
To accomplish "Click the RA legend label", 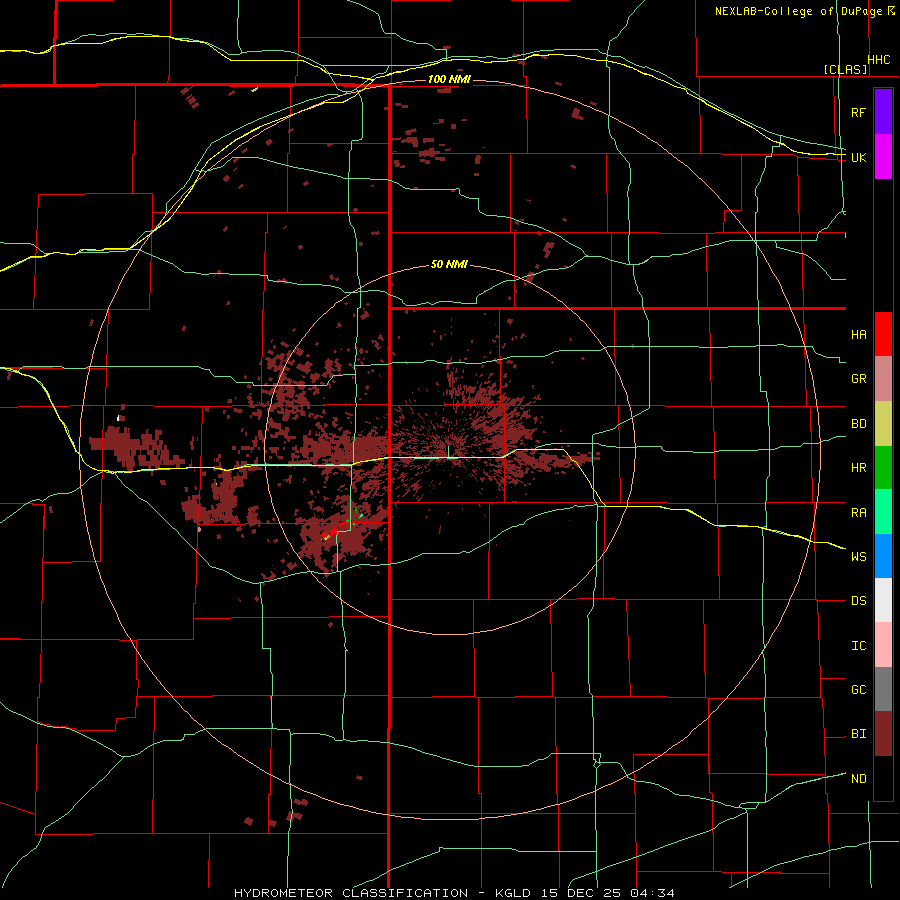I will [858, 513].
